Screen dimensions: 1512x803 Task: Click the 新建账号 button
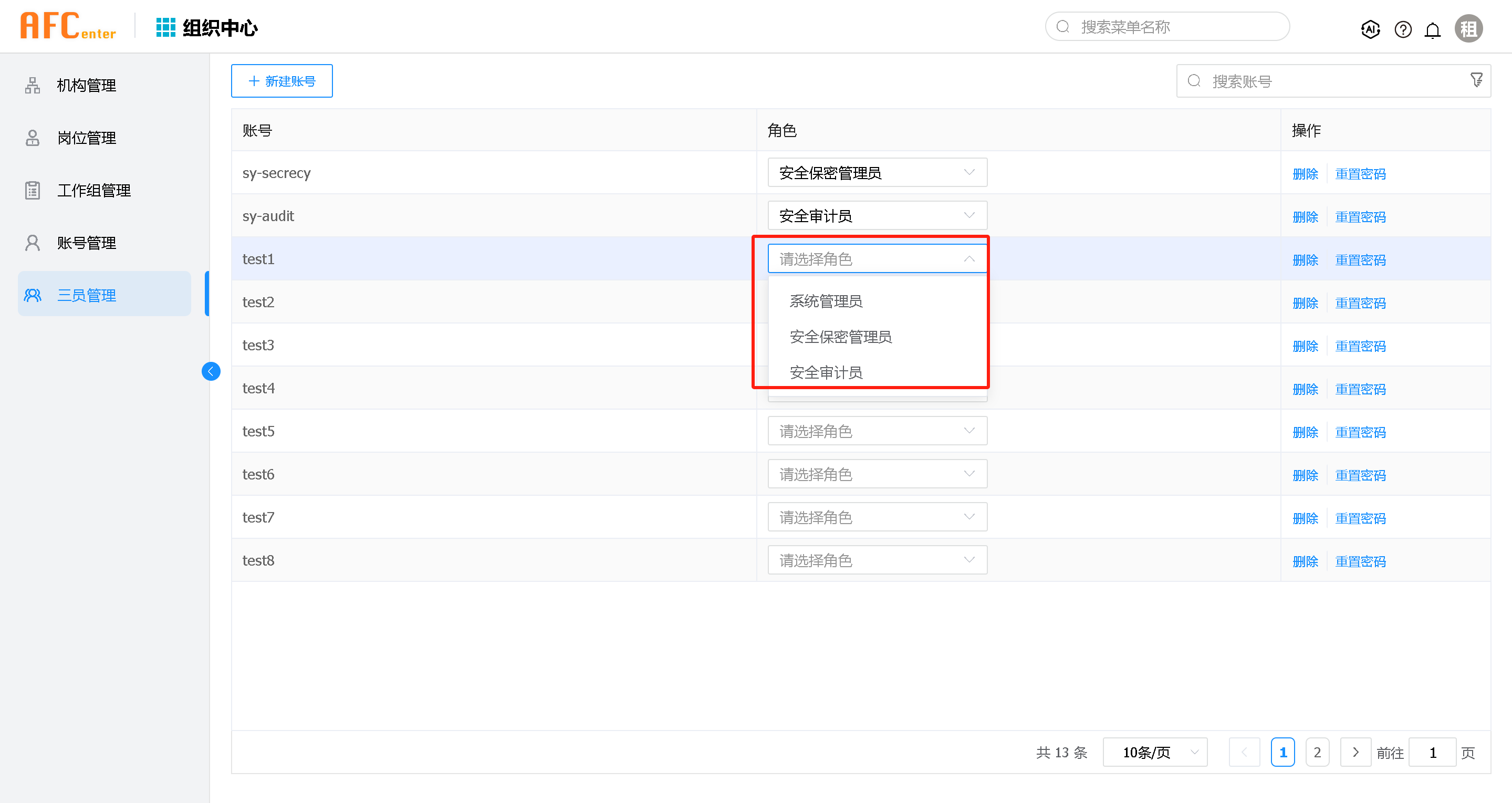[x=281, y=81]
